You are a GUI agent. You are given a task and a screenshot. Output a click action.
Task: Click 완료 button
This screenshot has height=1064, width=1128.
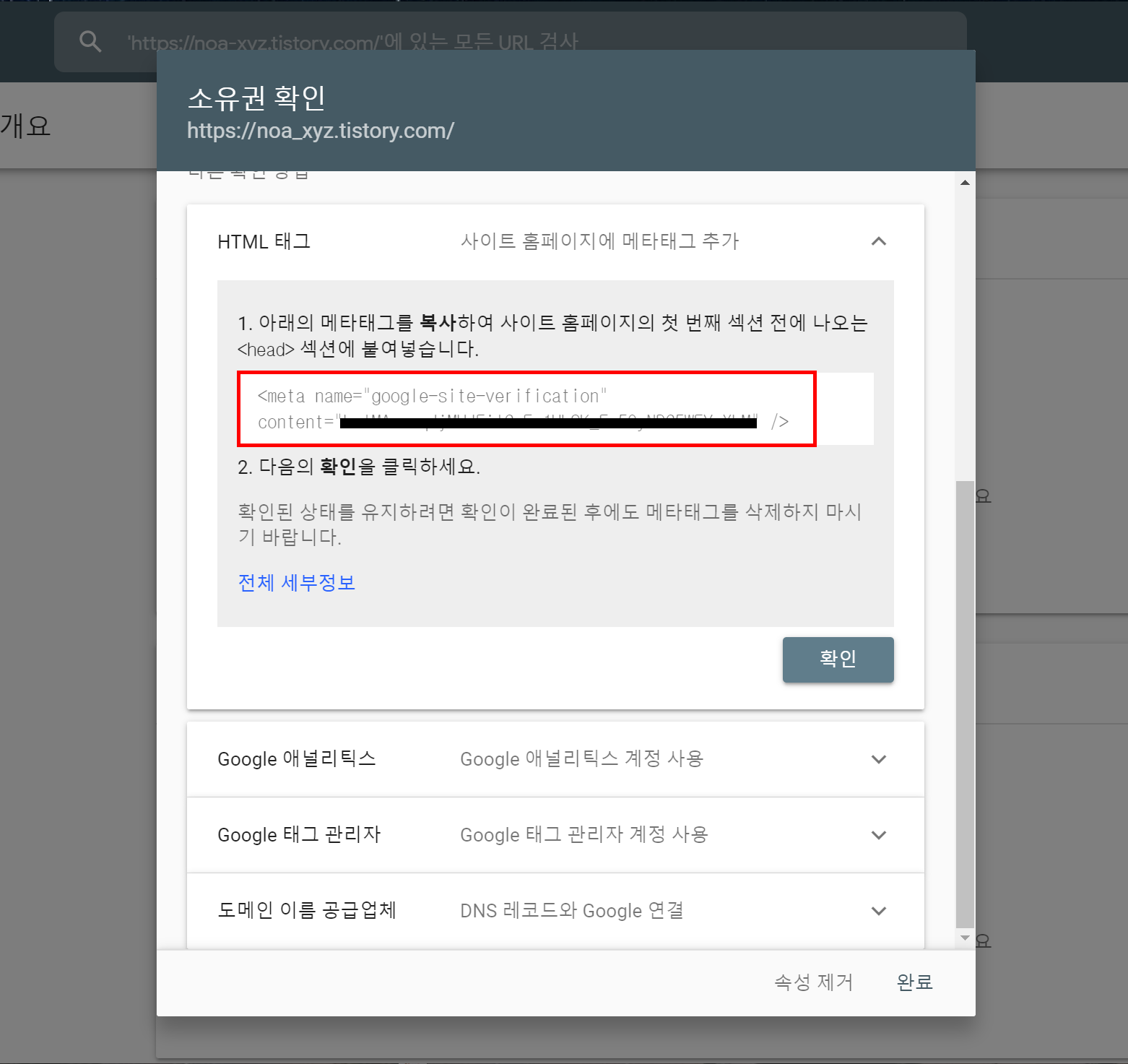point(915,982)
